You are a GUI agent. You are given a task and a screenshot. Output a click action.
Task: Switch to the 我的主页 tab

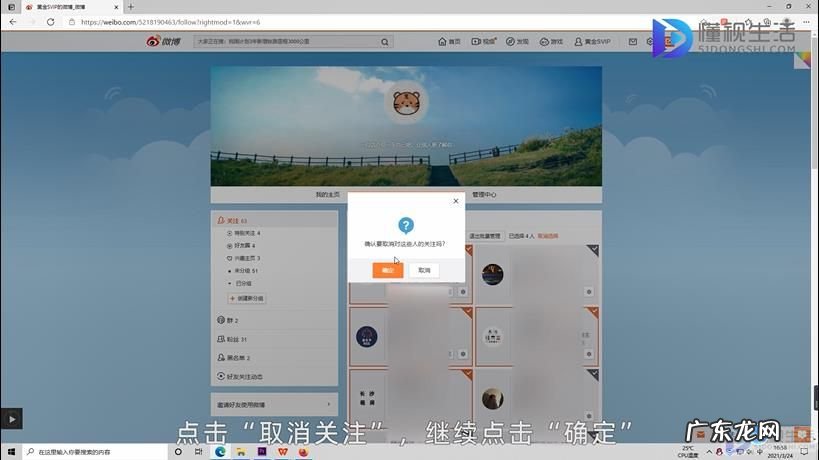[x=327, y=195]
